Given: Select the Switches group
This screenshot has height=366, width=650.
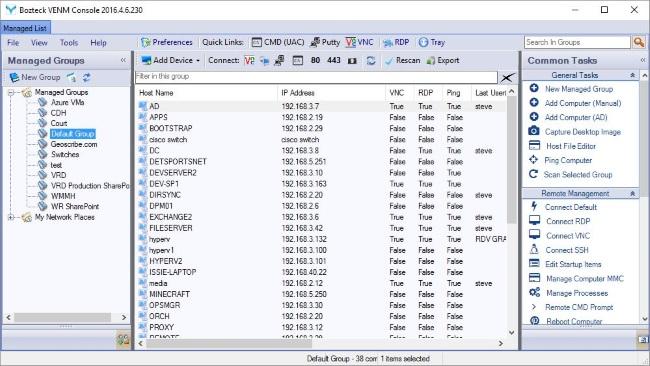Looking at the screenshot, I should (65, 155).
